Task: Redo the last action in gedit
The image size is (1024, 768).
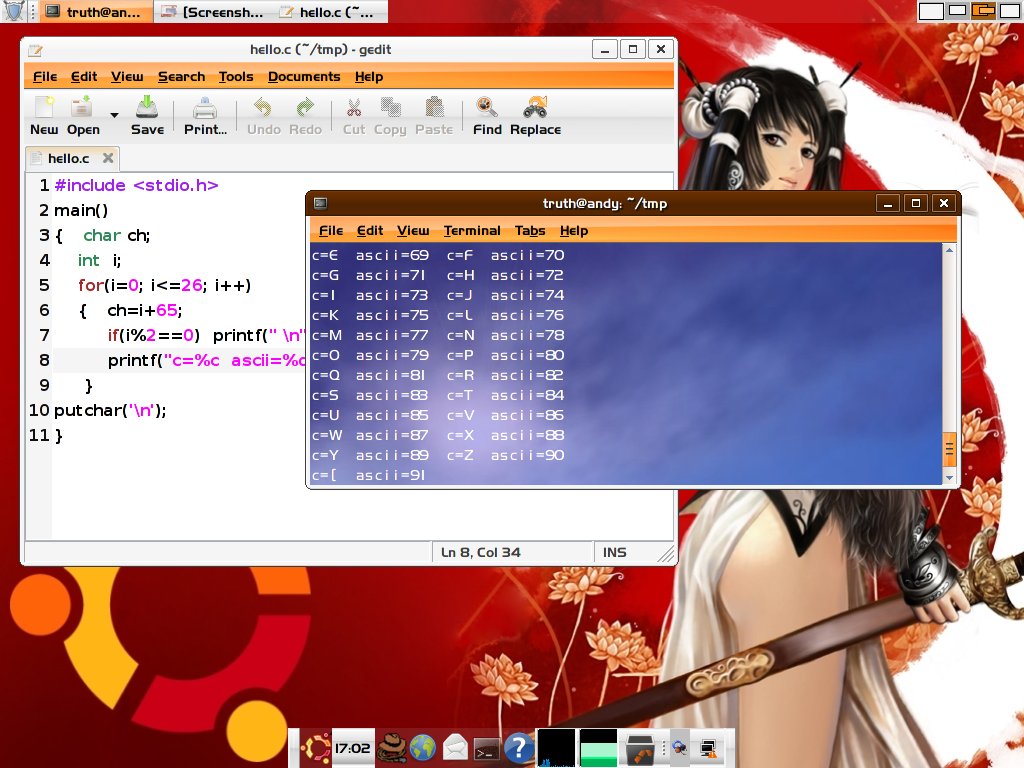Action: pos(305,116)
